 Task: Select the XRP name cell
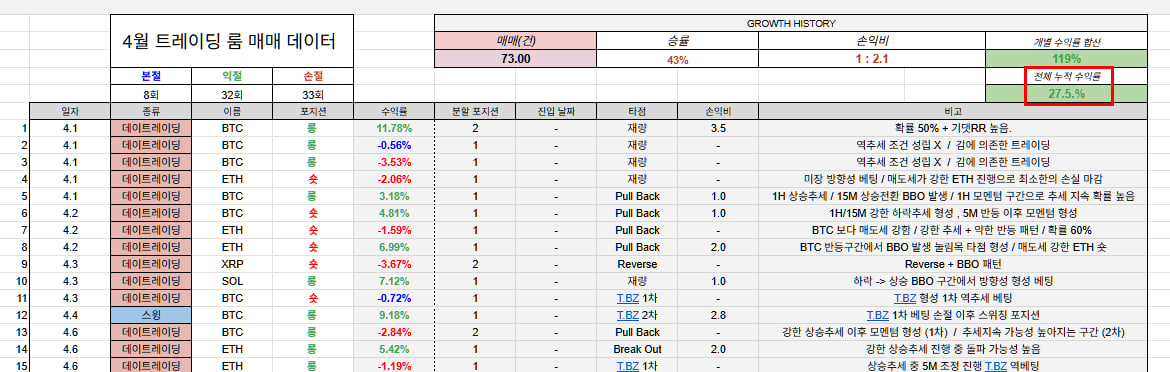click(232, 264)
